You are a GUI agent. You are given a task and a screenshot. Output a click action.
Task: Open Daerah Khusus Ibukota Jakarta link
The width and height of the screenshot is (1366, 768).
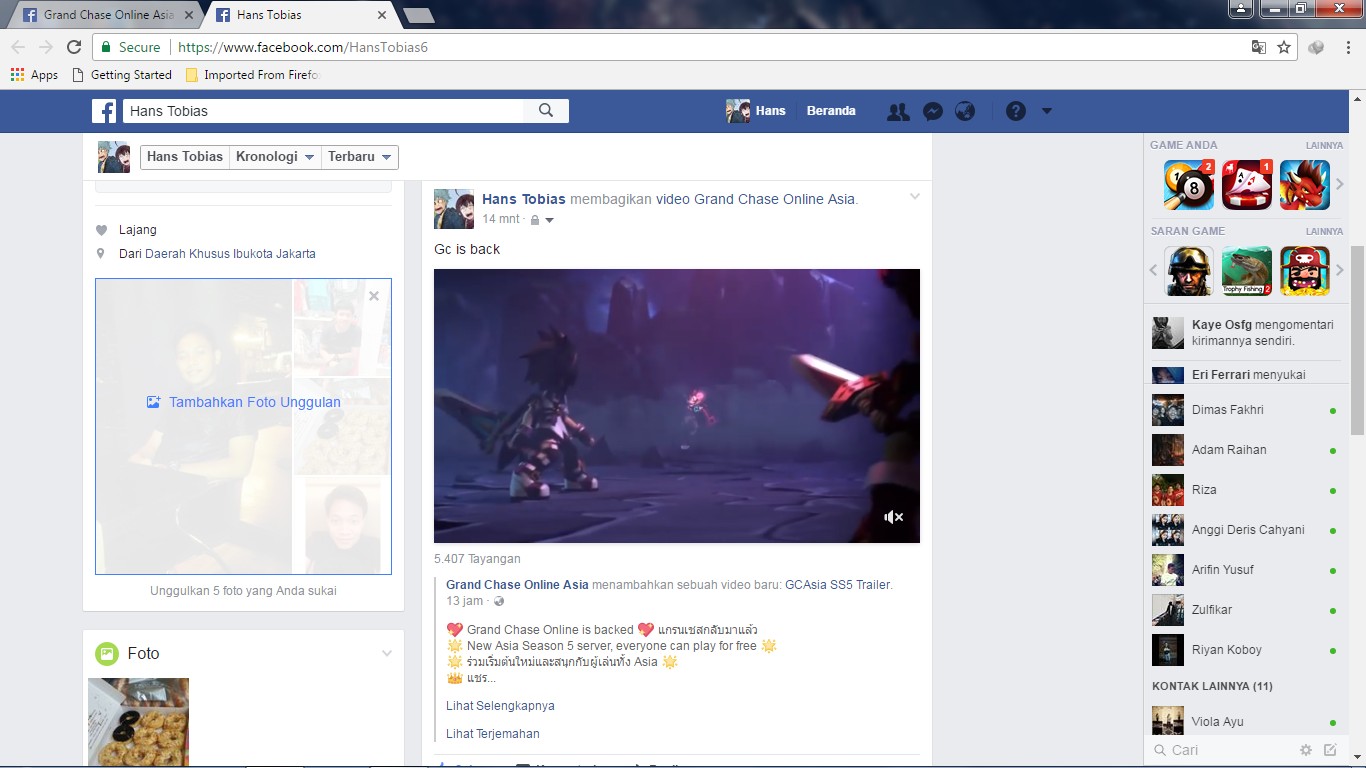pyautogui.click(x=230, y=254)
